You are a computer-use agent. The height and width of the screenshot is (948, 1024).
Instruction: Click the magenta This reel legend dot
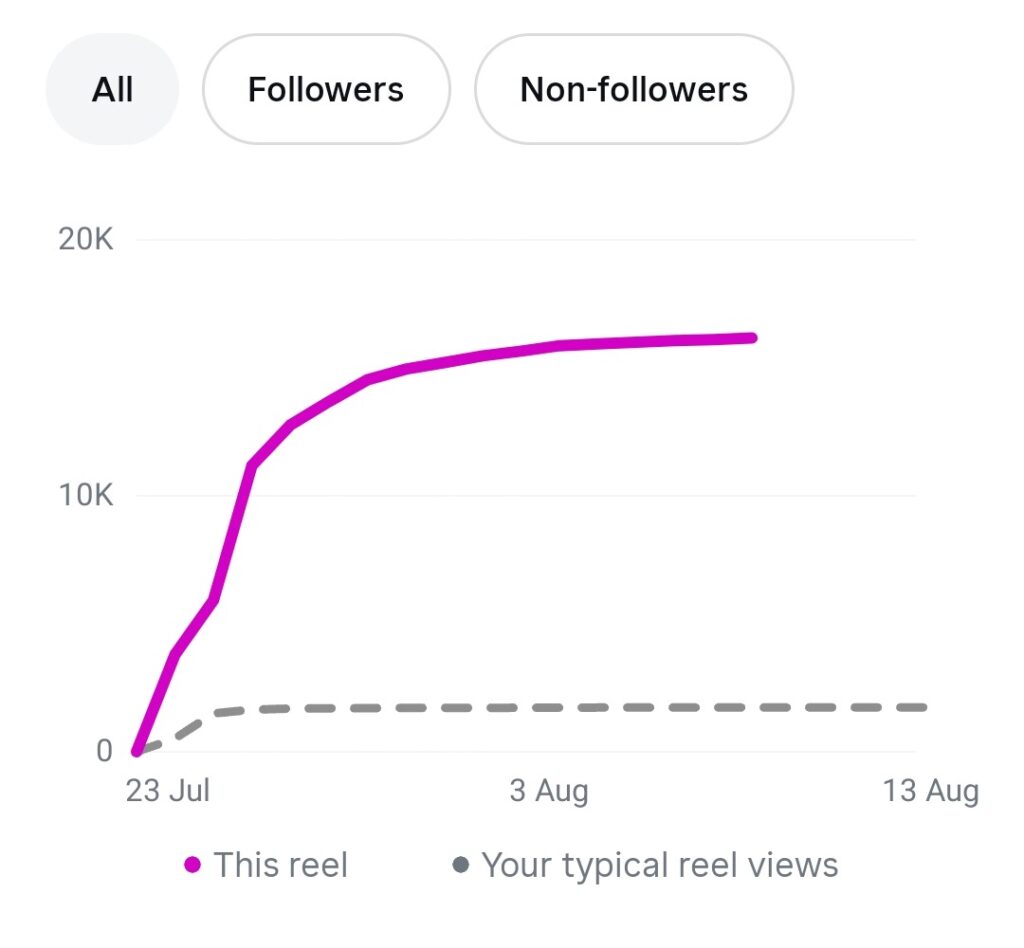(x=193, y=865)
